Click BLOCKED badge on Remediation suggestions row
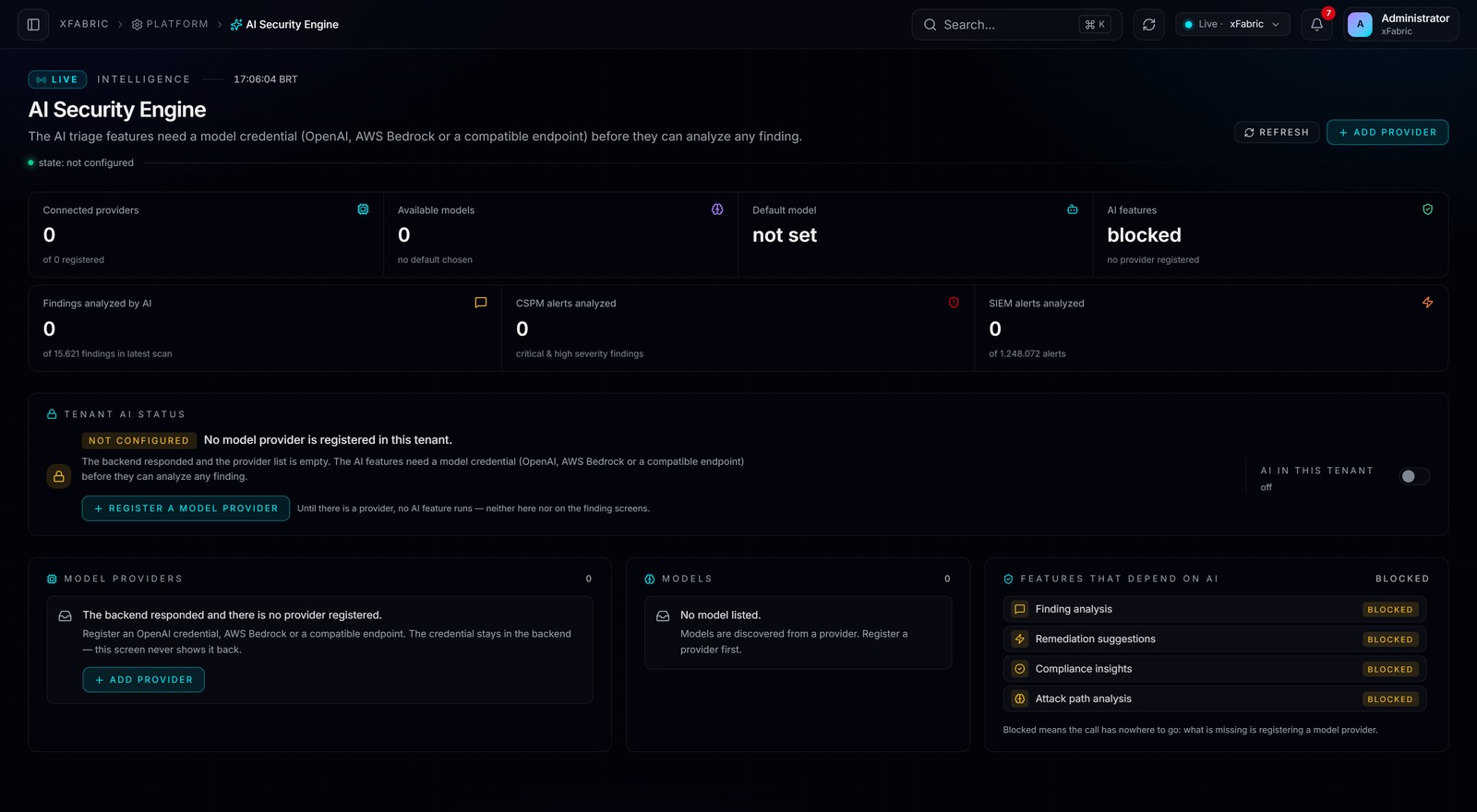This screenshot has height=812, width=1477. tap(1390, 639)
